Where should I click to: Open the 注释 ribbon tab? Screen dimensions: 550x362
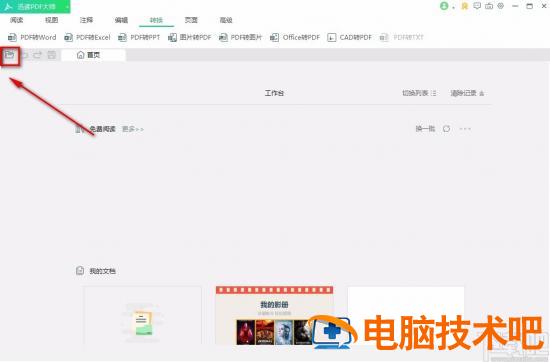[86, 20]
